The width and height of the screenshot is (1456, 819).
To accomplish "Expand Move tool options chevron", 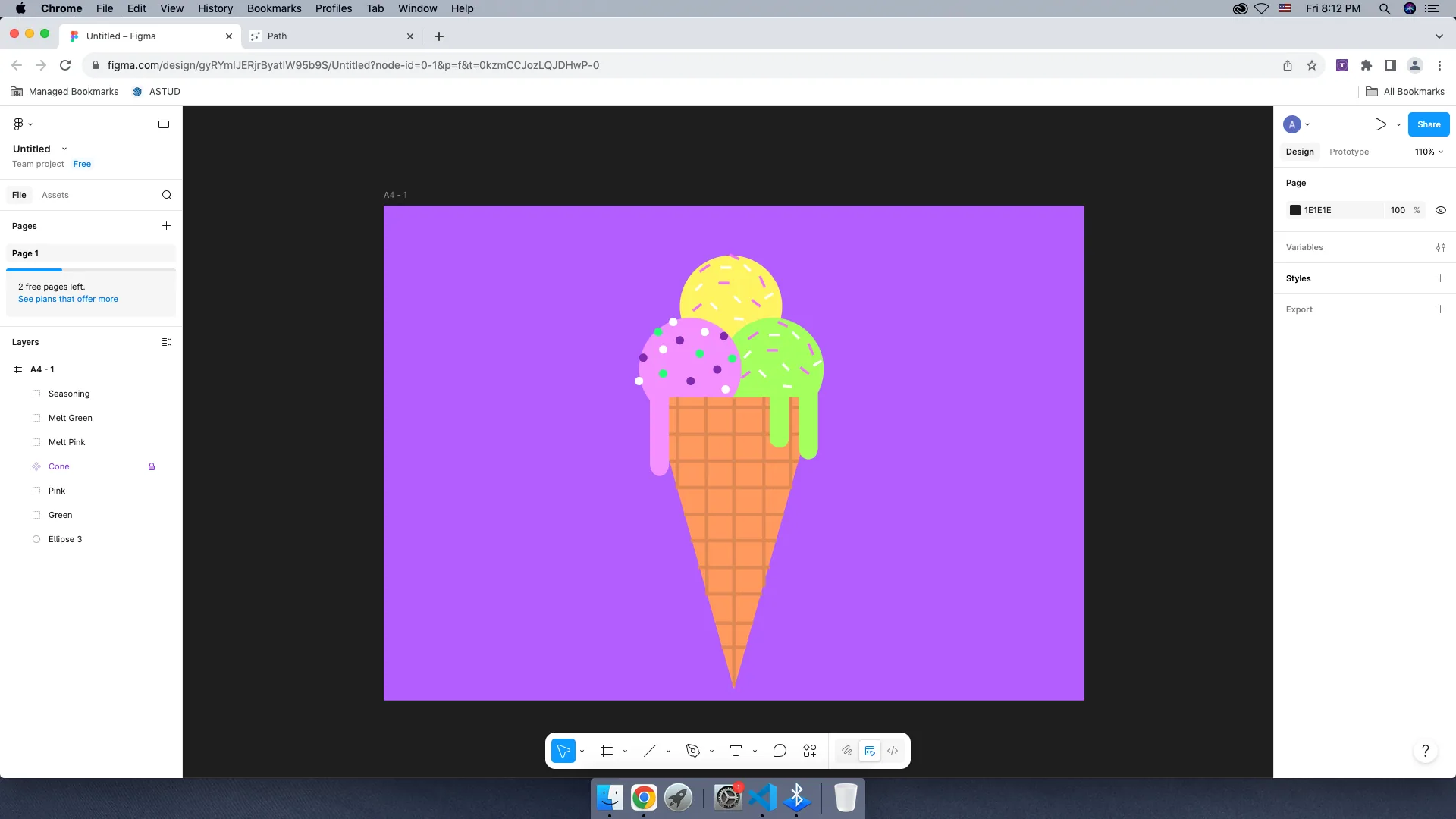I will point(582,752).
